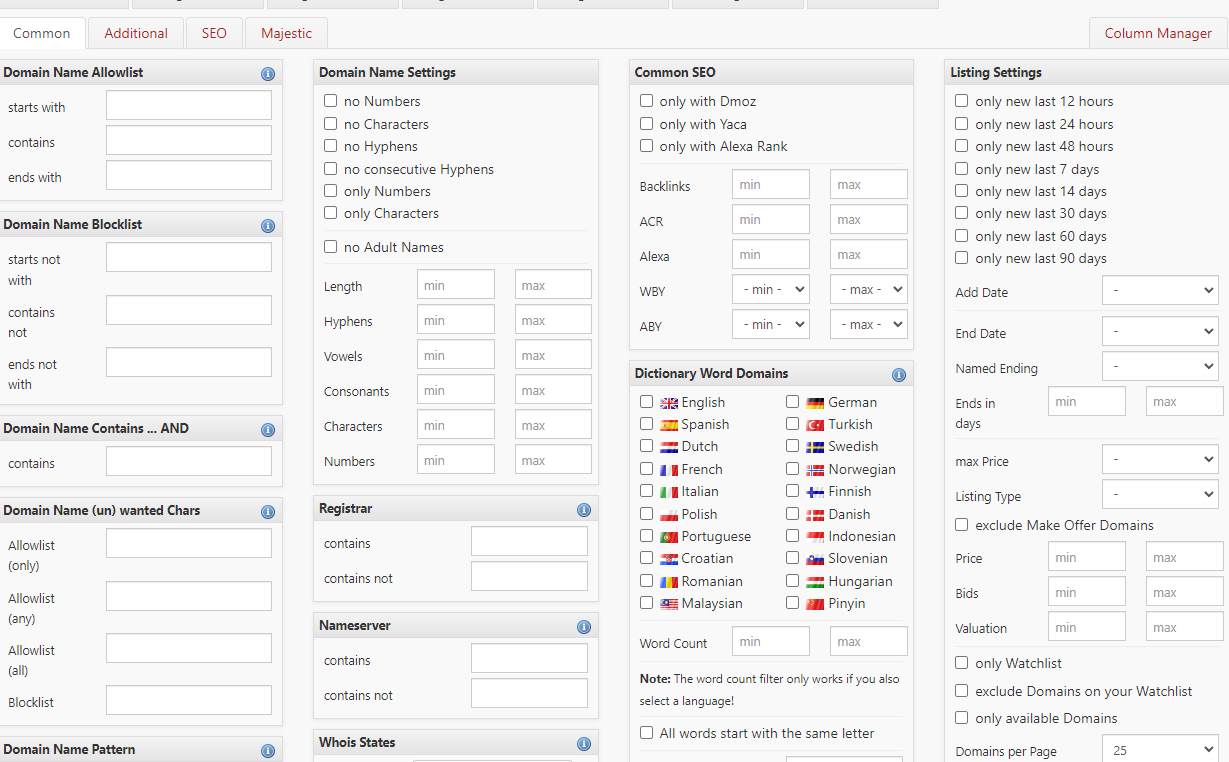Enable the no Numbers checkbox
1229x762 pixels.
(x=331, y=101)
